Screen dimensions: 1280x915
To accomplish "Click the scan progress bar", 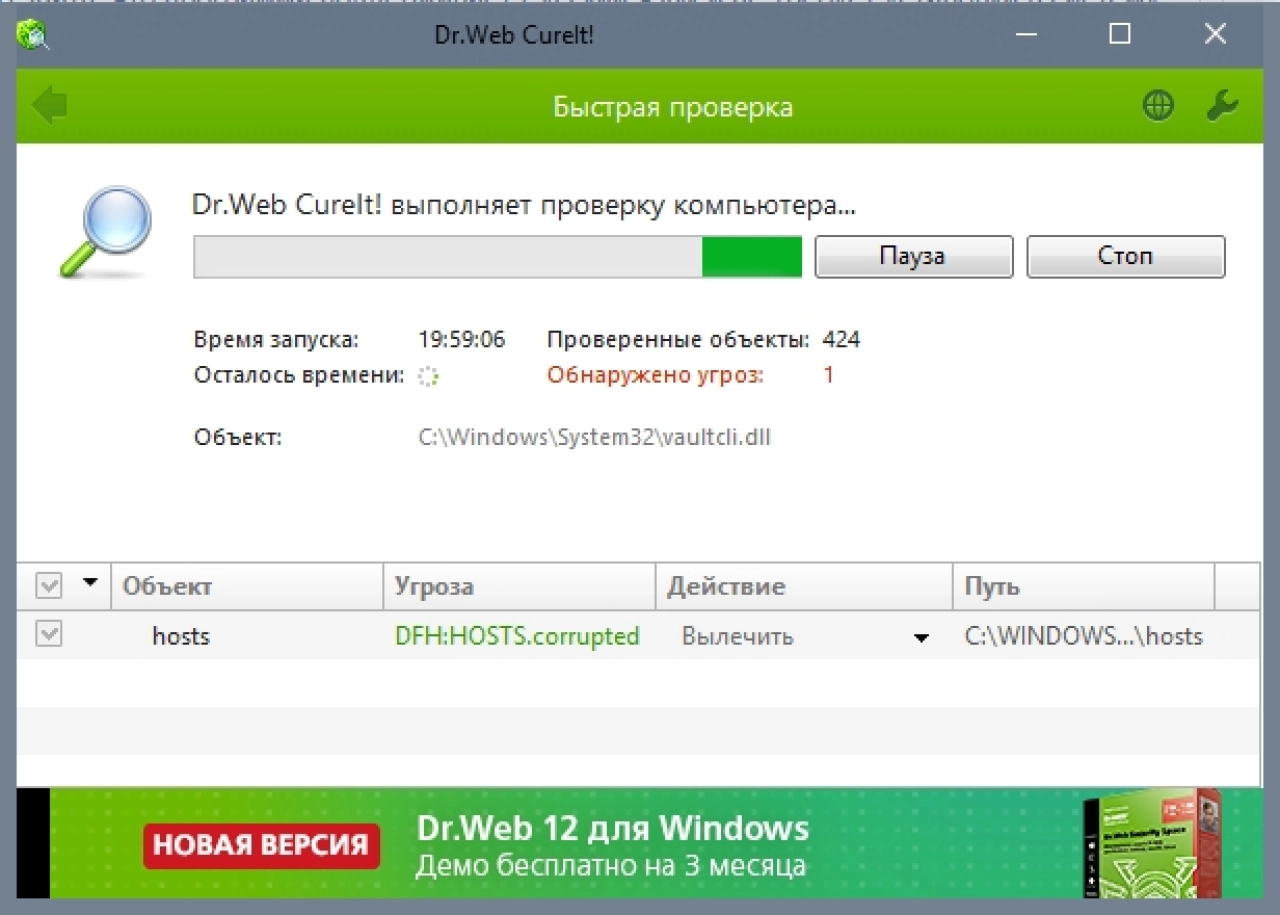I will pyautogui.click(x=498, y=256).
